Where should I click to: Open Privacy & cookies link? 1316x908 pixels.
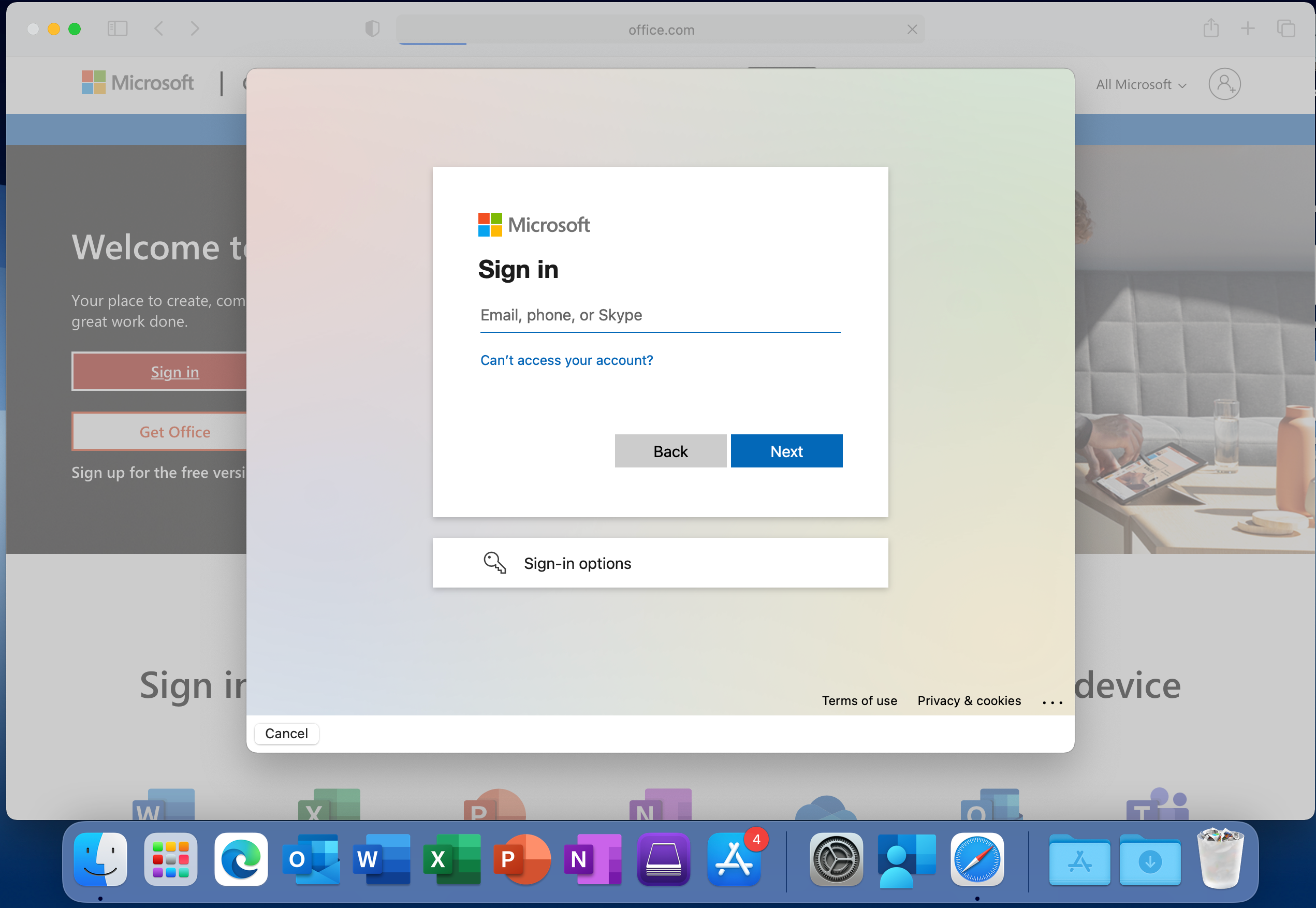pos(969,701)
